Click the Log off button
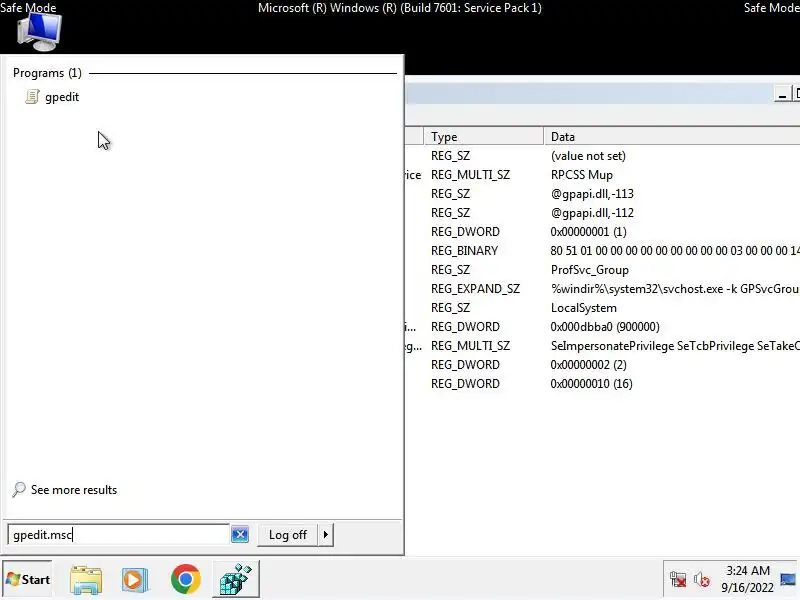This screenshot has width=800, height=600. (288, 535)
